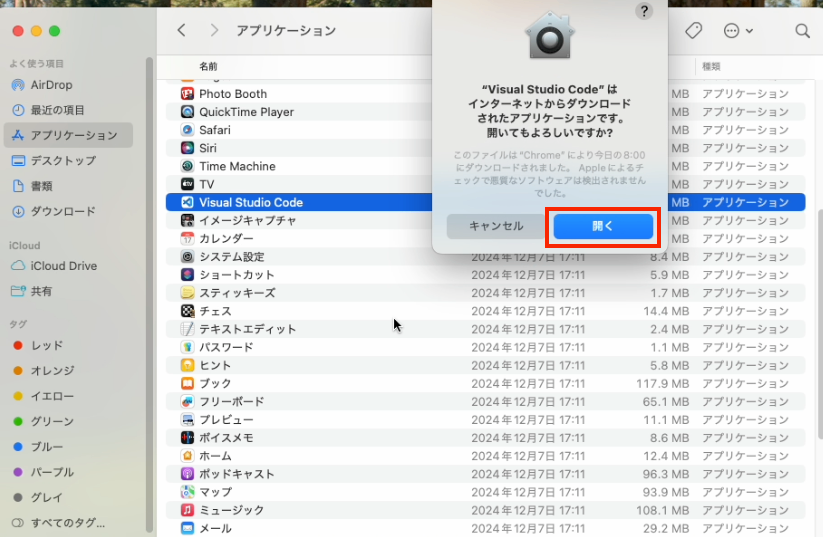Select the グリーン tag
The image size is (823, 537).
coord(68,422)
